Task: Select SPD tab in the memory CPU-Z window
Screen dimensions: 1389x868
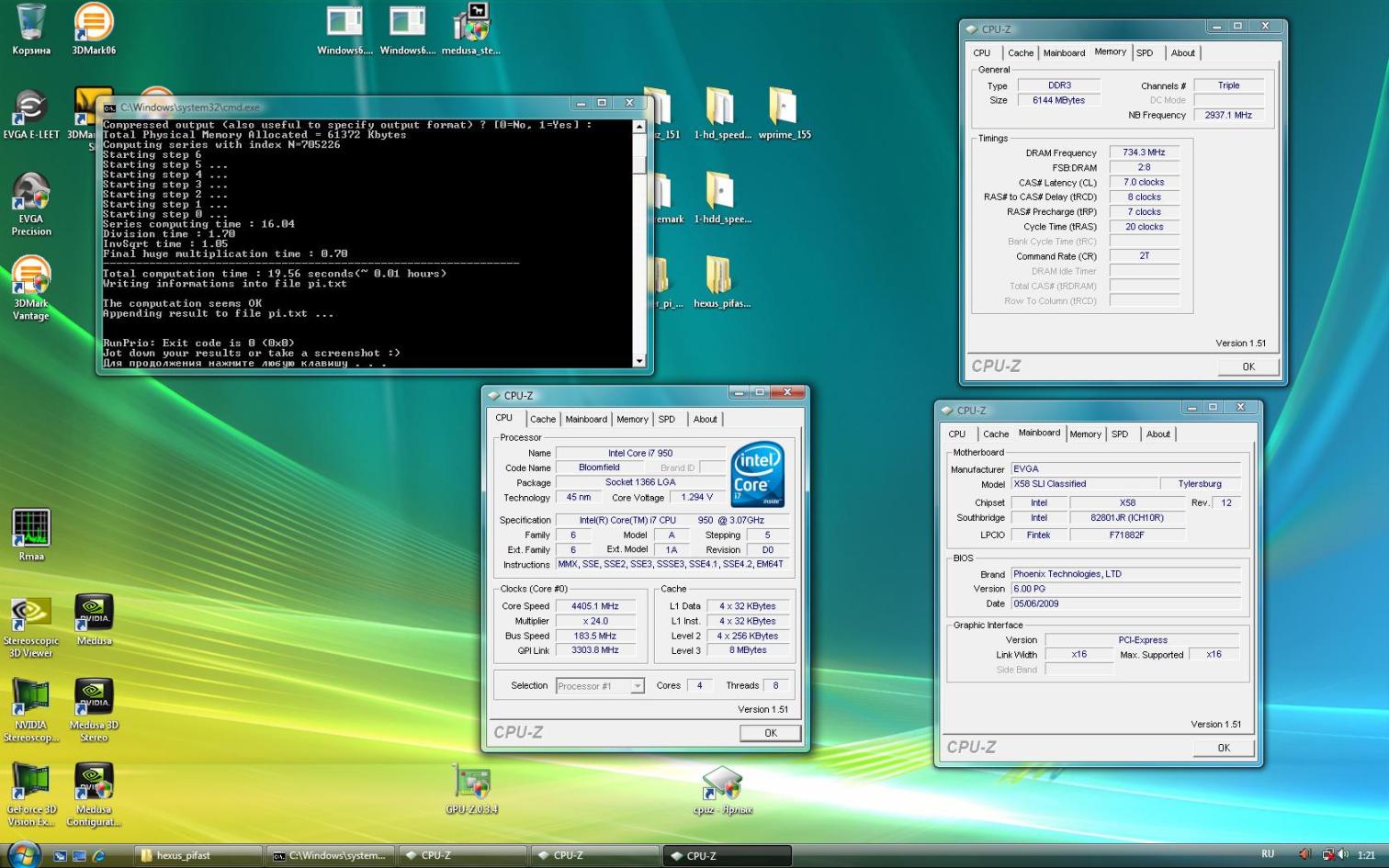Action: coord(1144,53)
